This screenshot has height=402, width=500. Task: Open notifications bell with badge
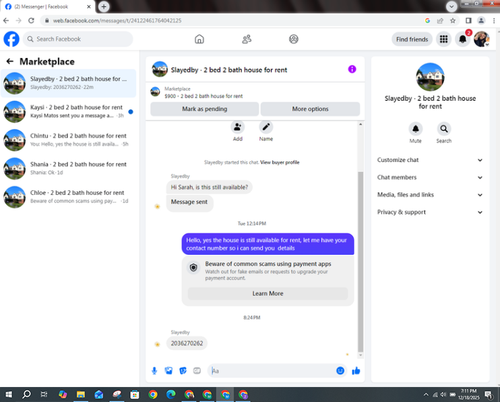[x=463, y=39]
